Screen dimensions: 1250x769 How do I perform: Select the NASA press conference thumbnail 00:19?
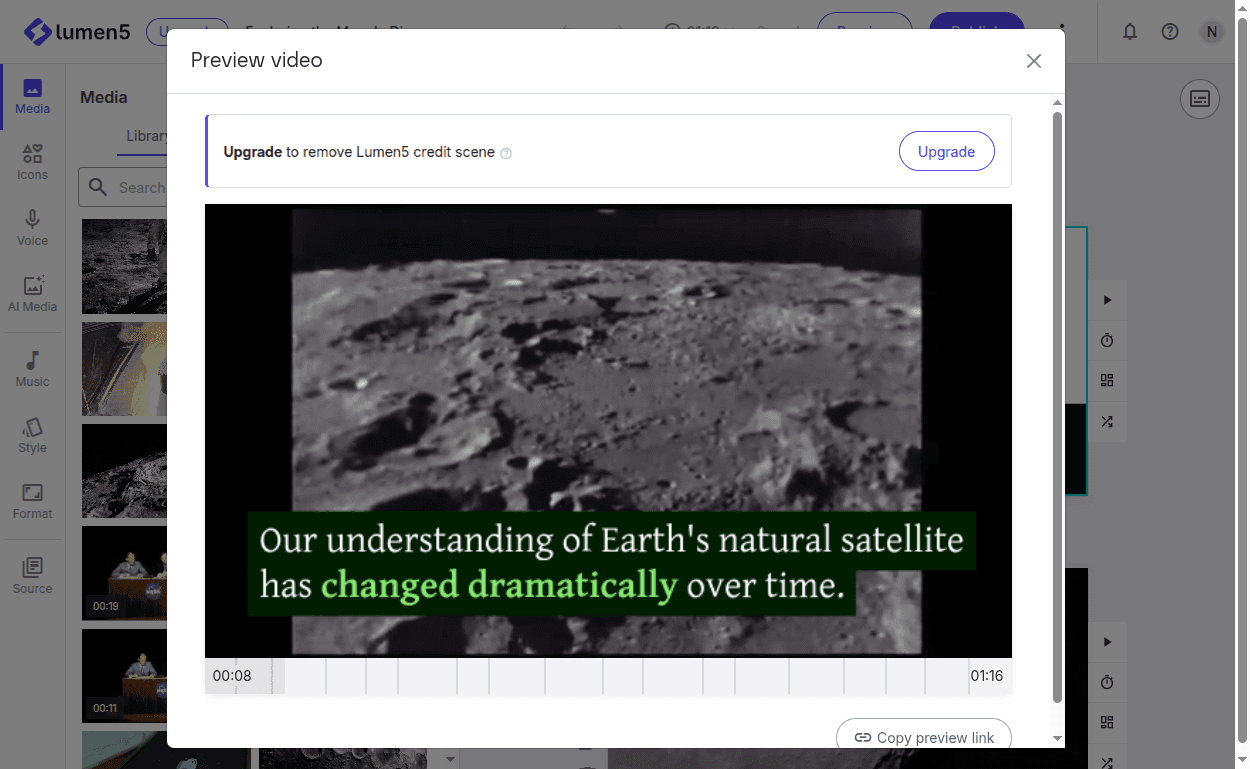click(x=124, y=573)
